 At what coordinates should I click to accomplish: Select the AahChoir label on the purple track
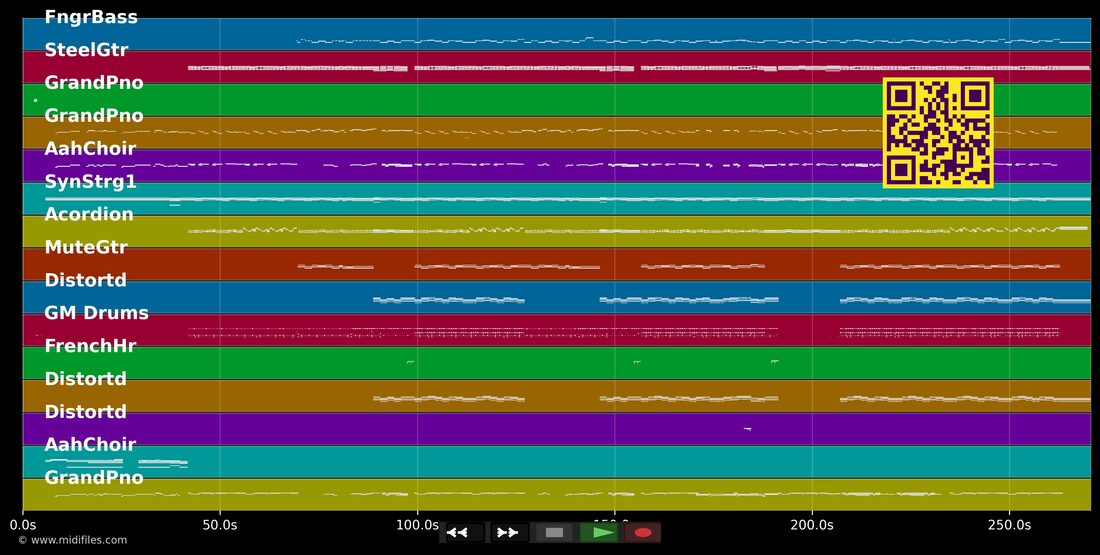click(x=90, y=149)
